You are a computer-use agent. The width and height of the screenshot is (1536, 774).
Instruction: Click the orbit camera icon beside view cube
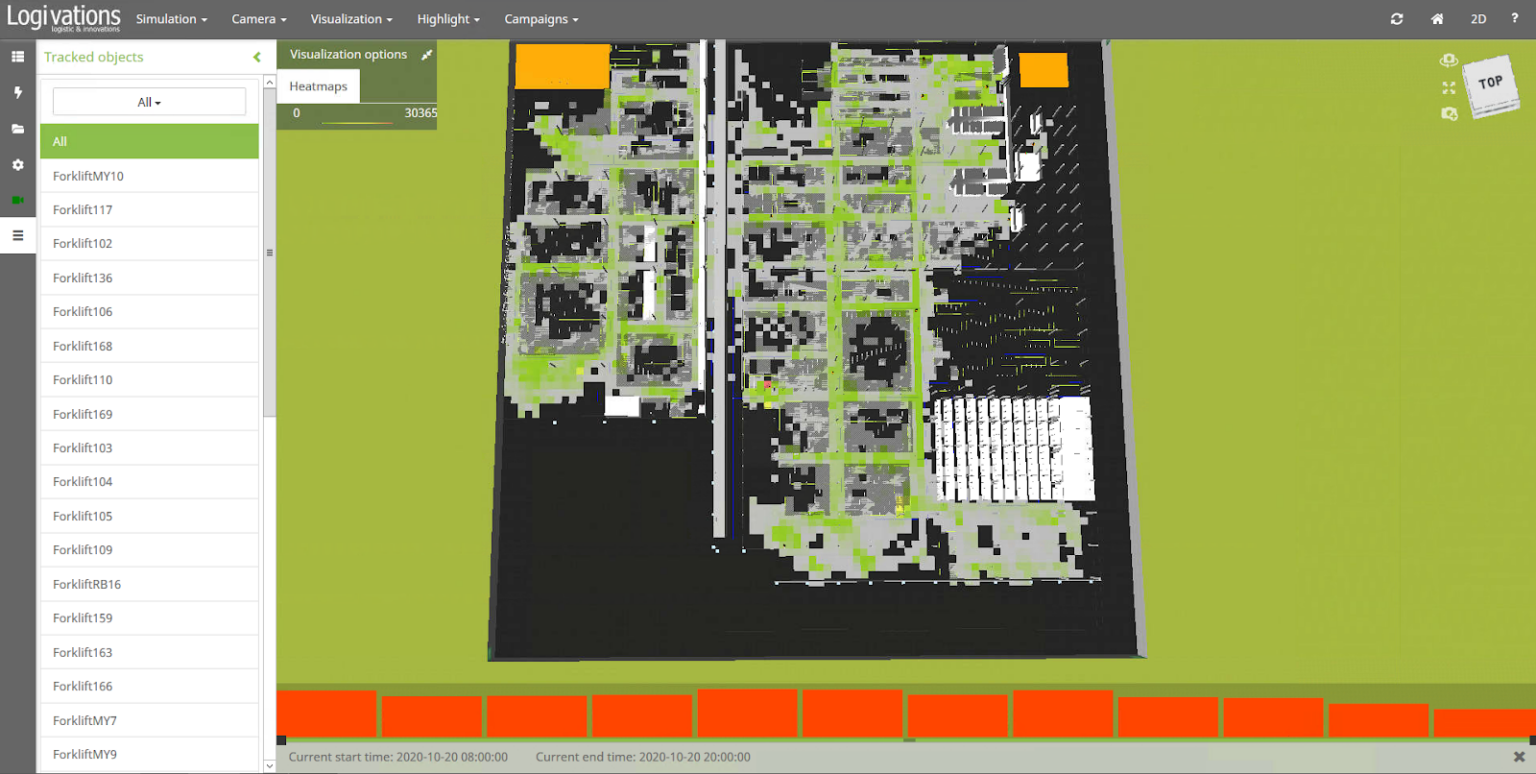pyautogui.click(x=1448, y=62)
